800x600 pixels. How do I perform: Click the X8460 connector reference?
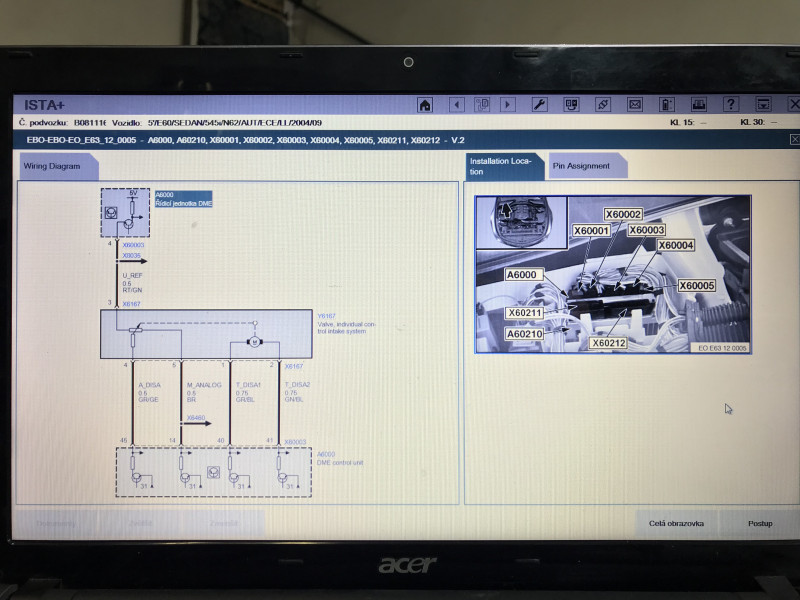tap(196, 418)
